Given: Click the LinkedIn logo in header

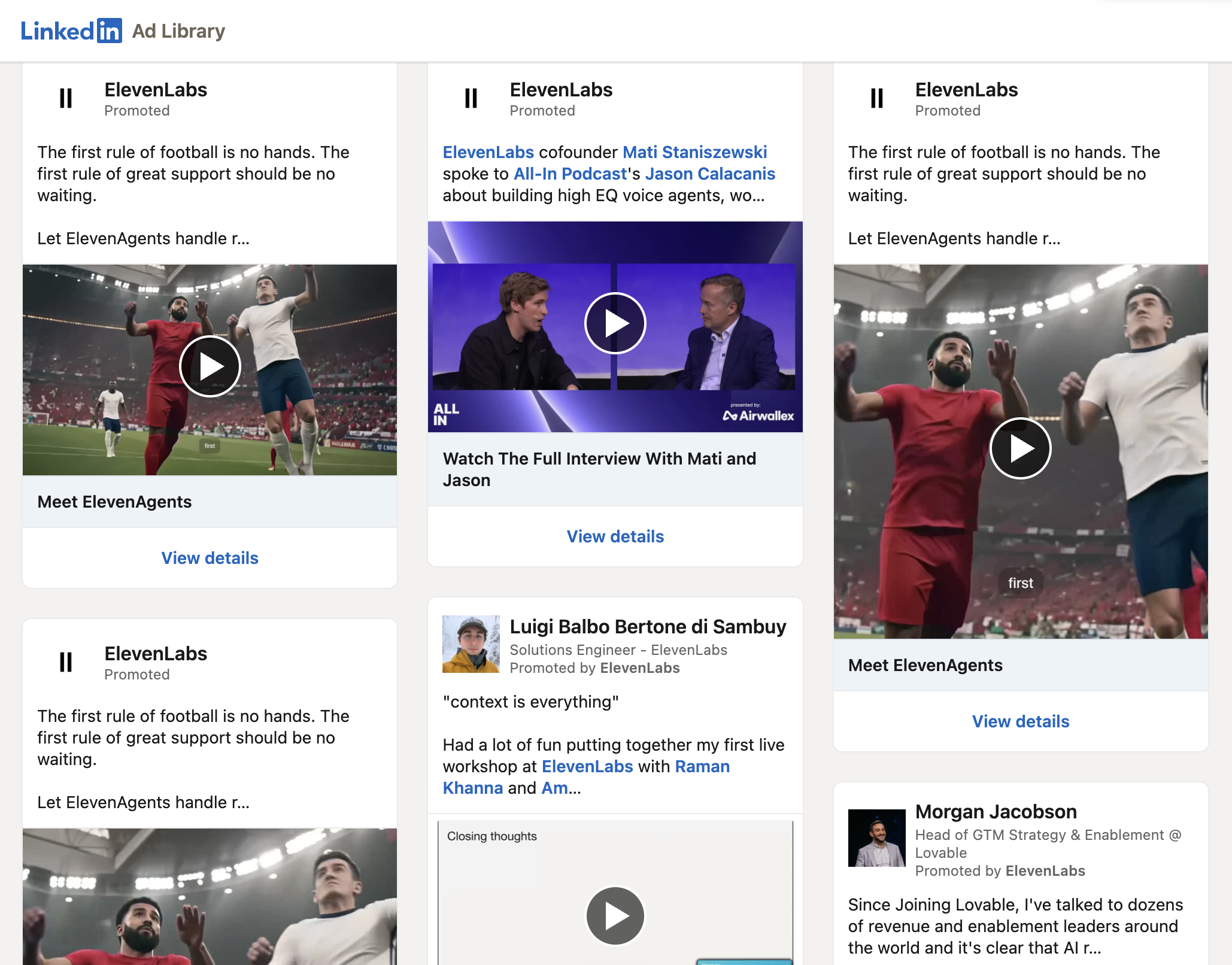Looking at the screenshot, I should point(71,31).
